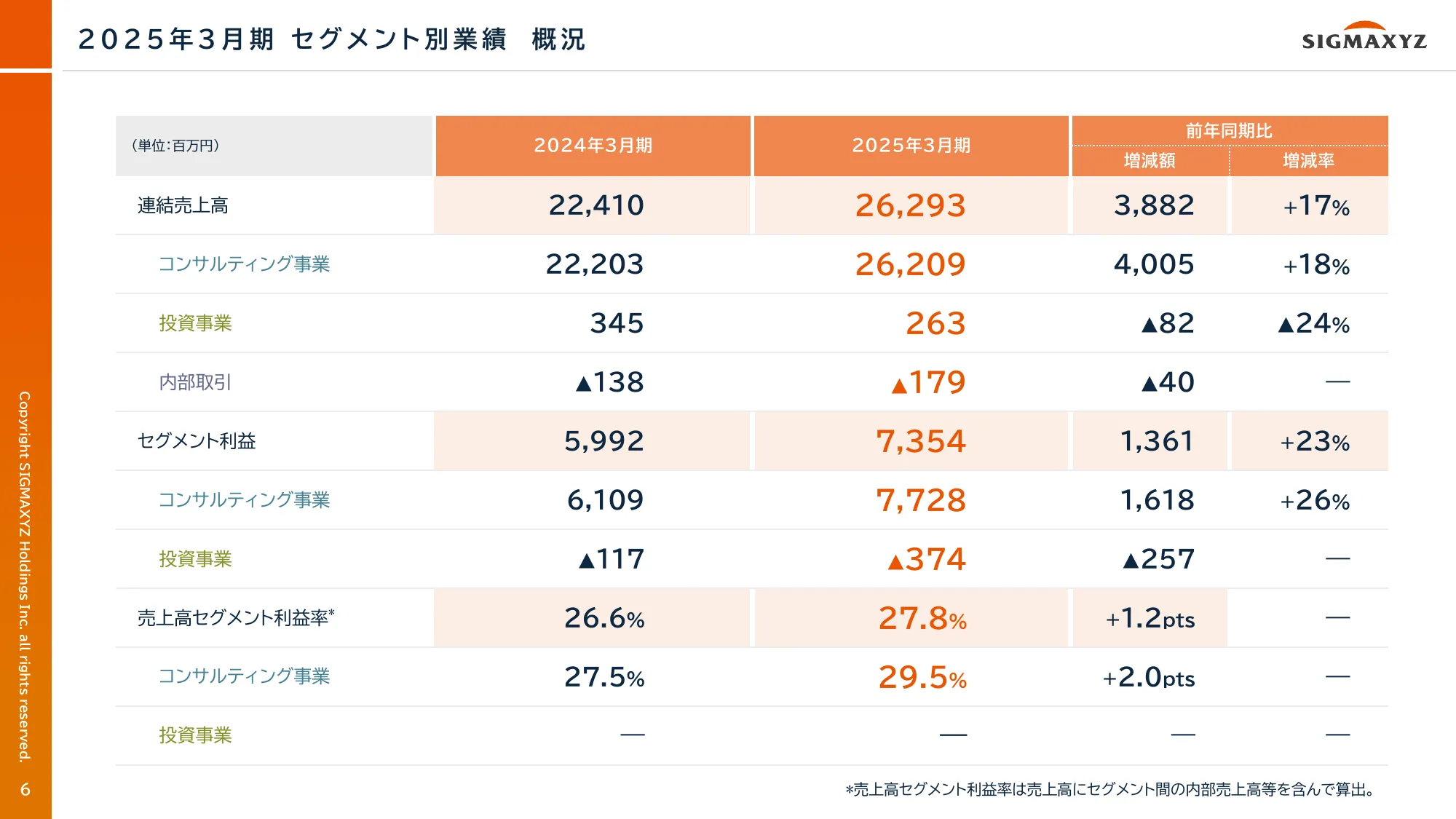Viewport: 1456px width, 819px height.
Task: Click the 前年同期比 header cell
Action: [x=1229, y=131]
